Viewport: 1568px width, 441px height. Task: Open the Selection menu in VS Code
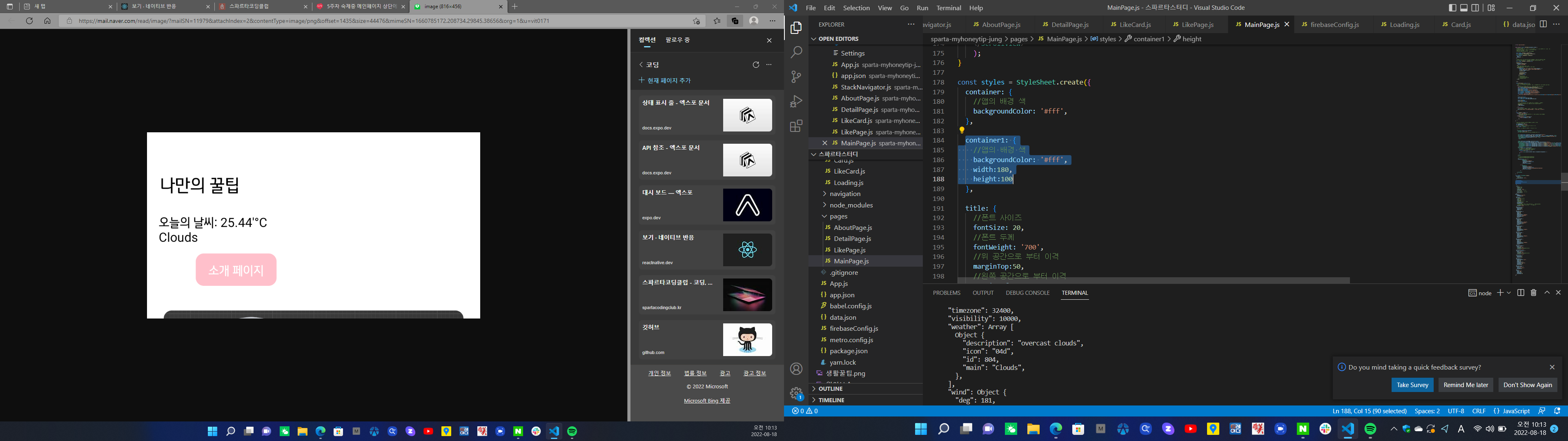click(856, 8)
